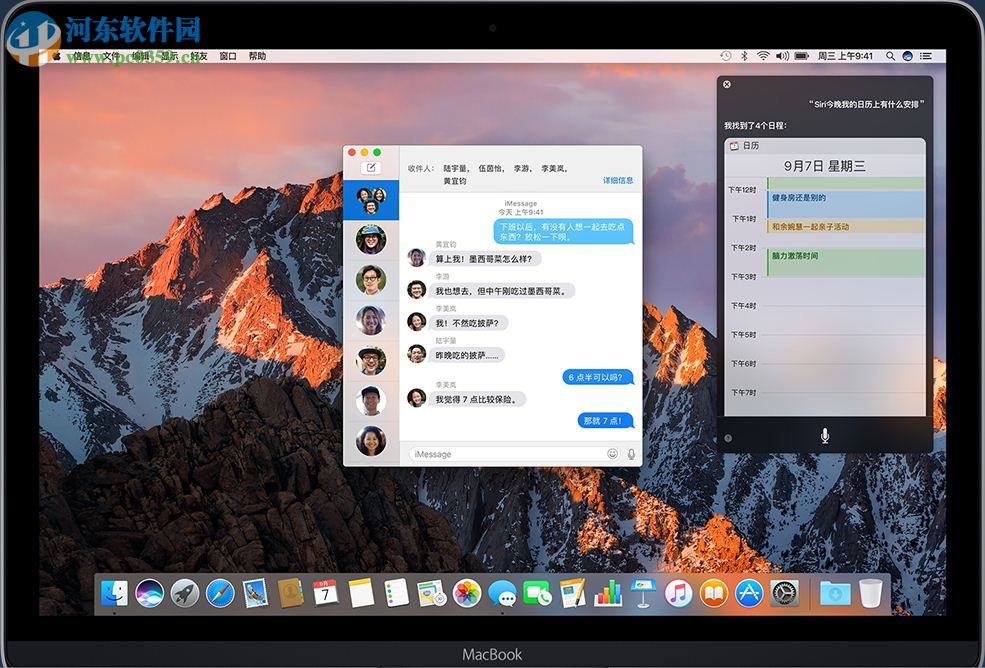Open 脑力激荡时间 calendar event
Screen dimensions: 985x668
point(846,261)
